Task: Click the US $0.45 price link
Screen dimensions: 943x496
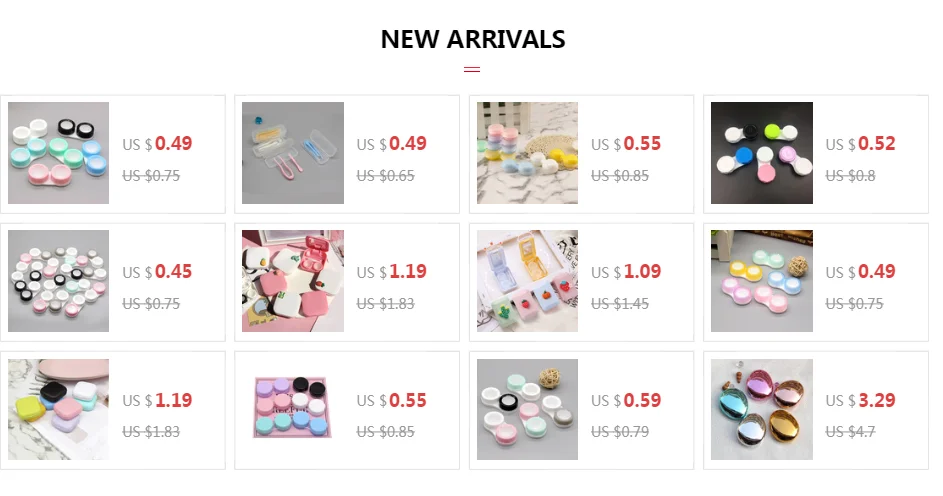Action: coord(157,272)
